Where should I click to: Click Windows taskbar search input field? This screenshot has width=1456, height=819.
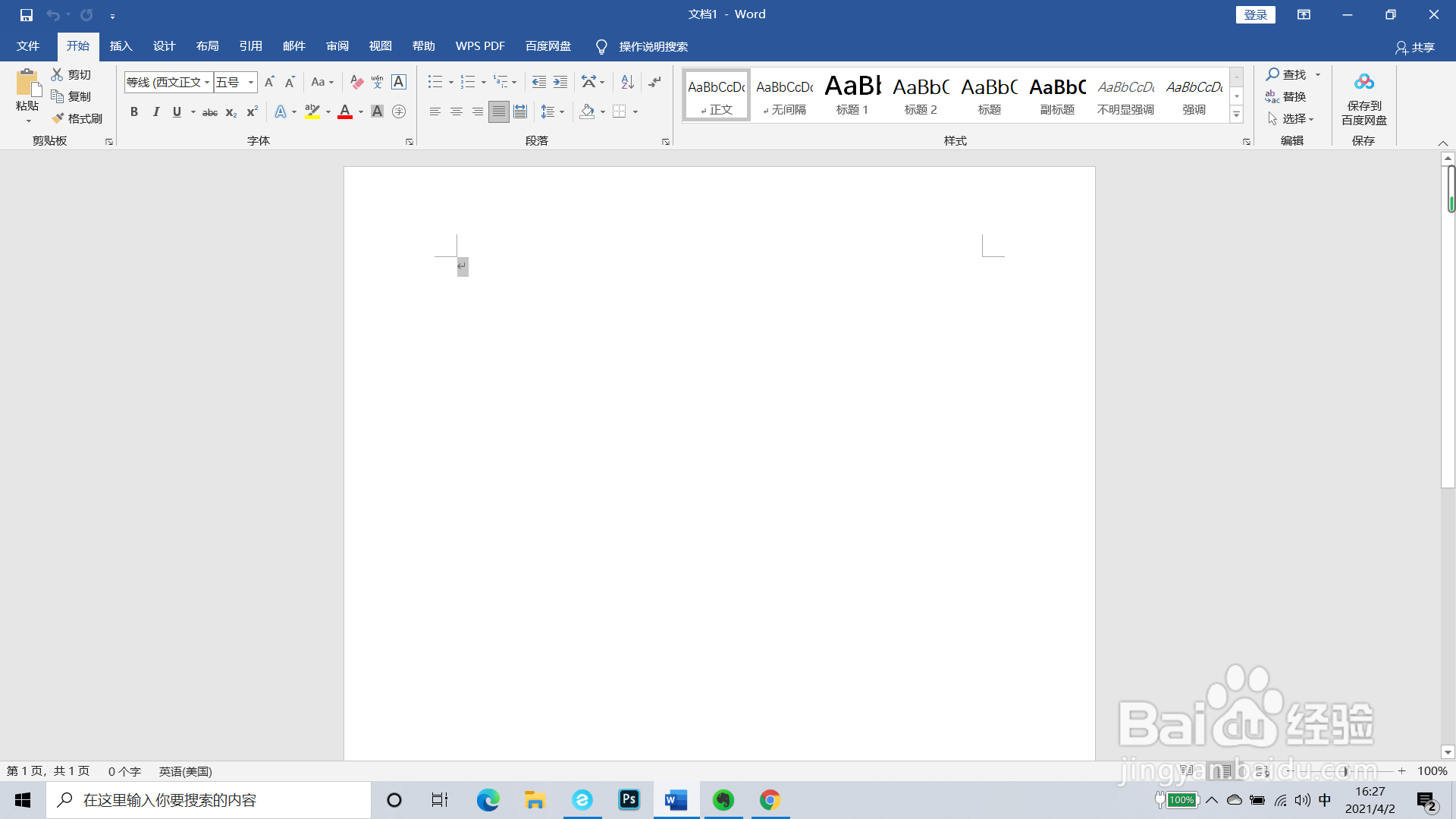coord(209,800)
